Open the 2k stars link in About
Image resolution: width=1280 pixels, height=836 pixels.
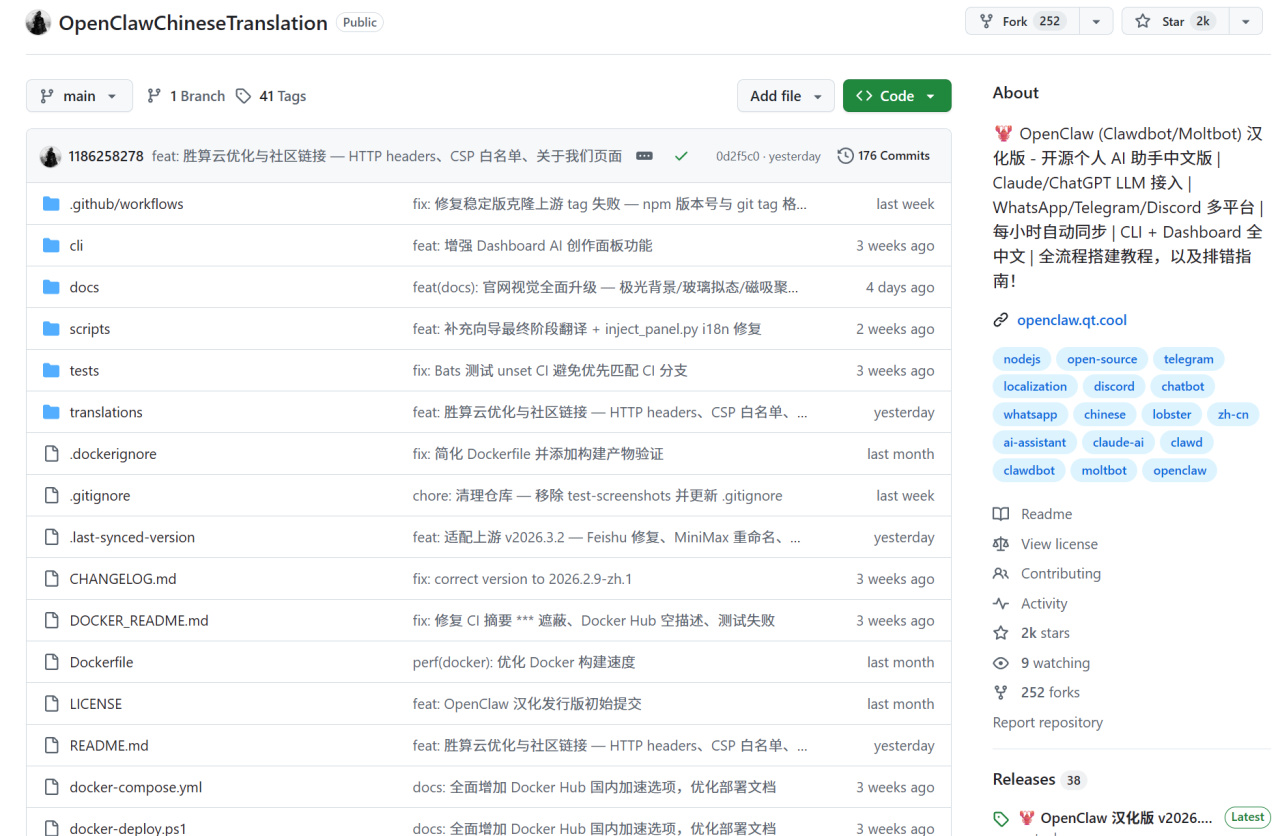click(1045, 633)
